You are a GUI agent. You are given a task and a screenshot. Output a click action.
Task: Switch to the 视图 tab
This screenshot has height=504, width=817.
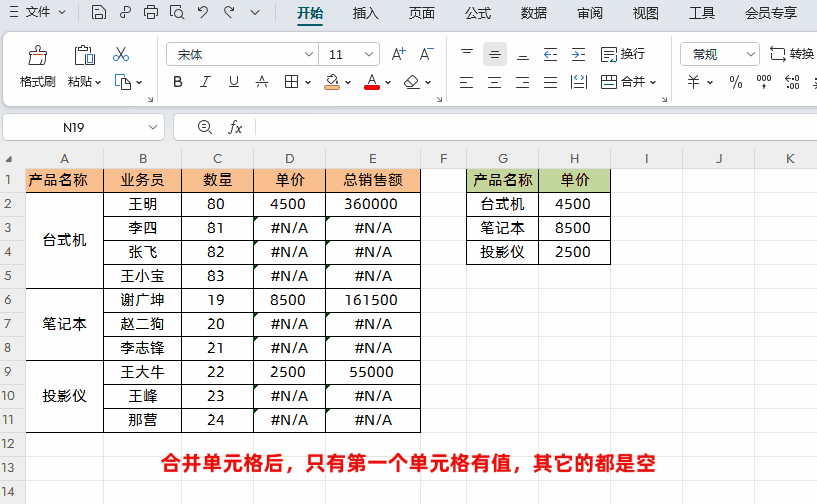coord(646,13)
